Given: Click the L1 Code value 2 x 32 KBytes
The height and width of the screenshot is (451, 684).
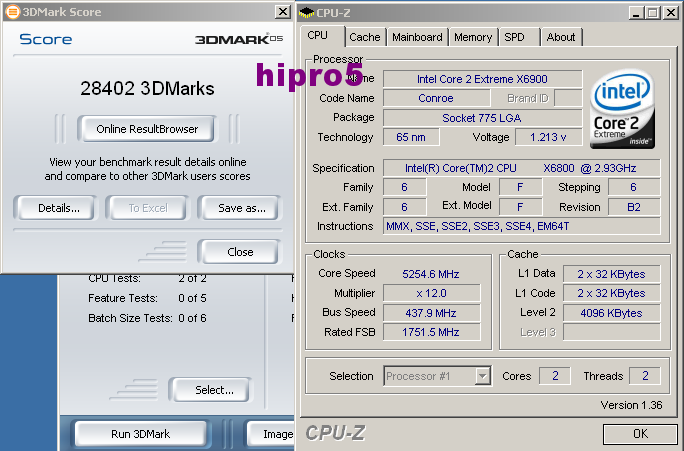Looking at the screenshot, I should pyautogui.click(x=611, y=293).
